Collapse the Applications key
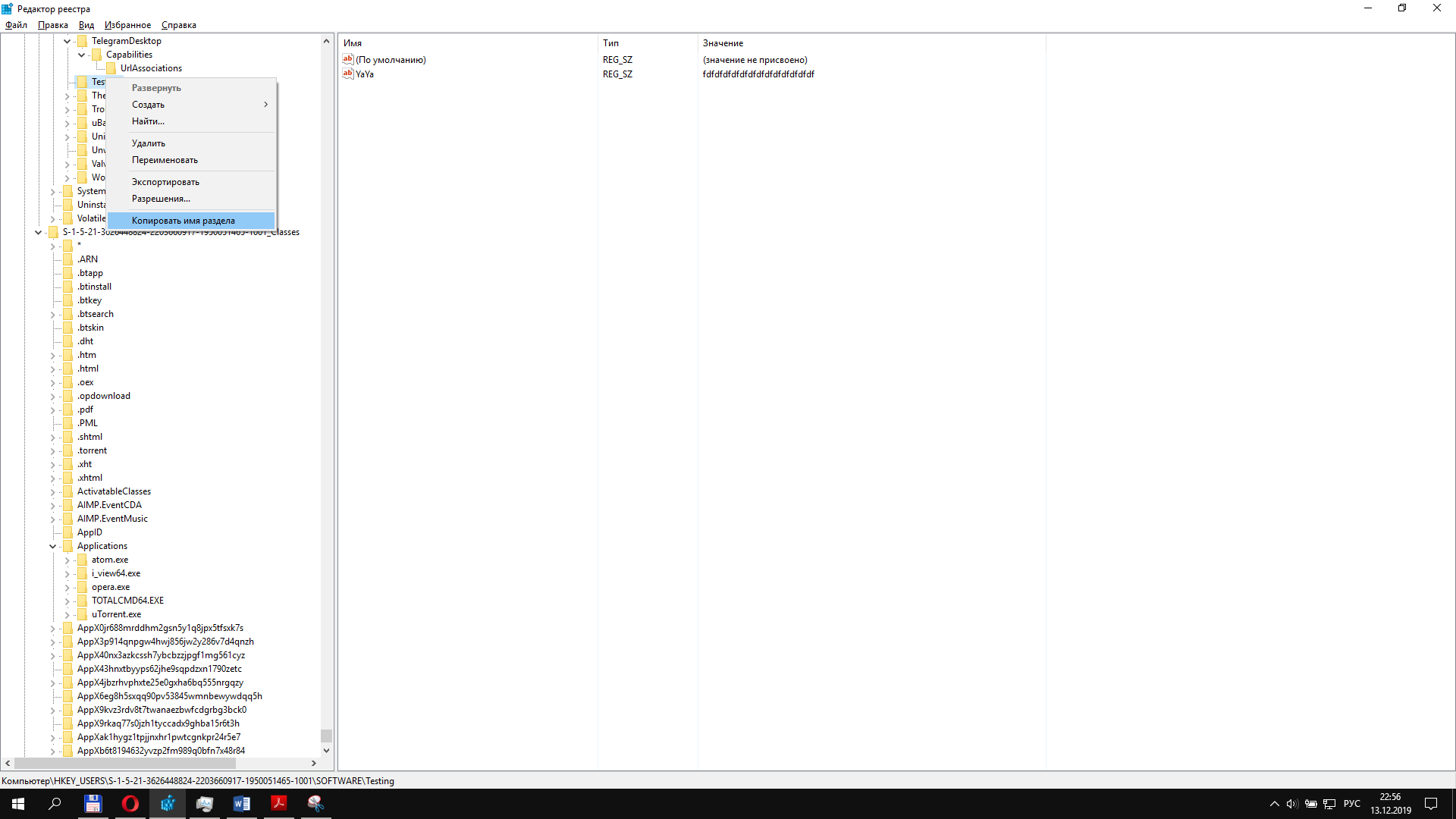The image size is (1456, 819). (x=52, y=546)
